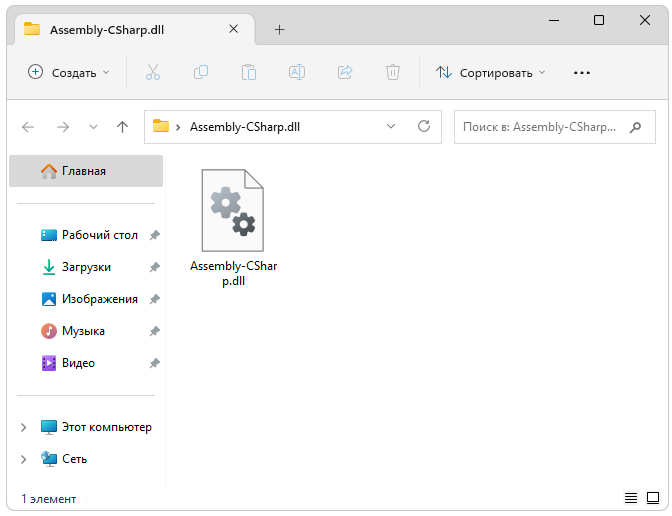The width and height of the screenshot is (672, 516).
Task: Click the Paste clipboard icon
Action: (x=249, y=72)
